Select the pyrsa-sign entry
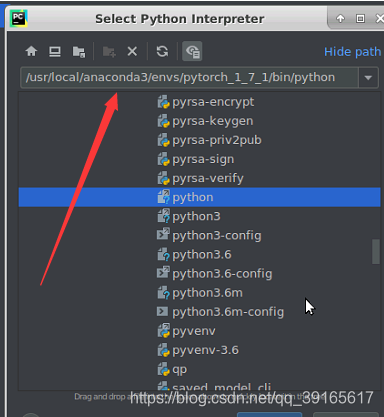Viewport: 384px width, 417px height. coord(199,159)
